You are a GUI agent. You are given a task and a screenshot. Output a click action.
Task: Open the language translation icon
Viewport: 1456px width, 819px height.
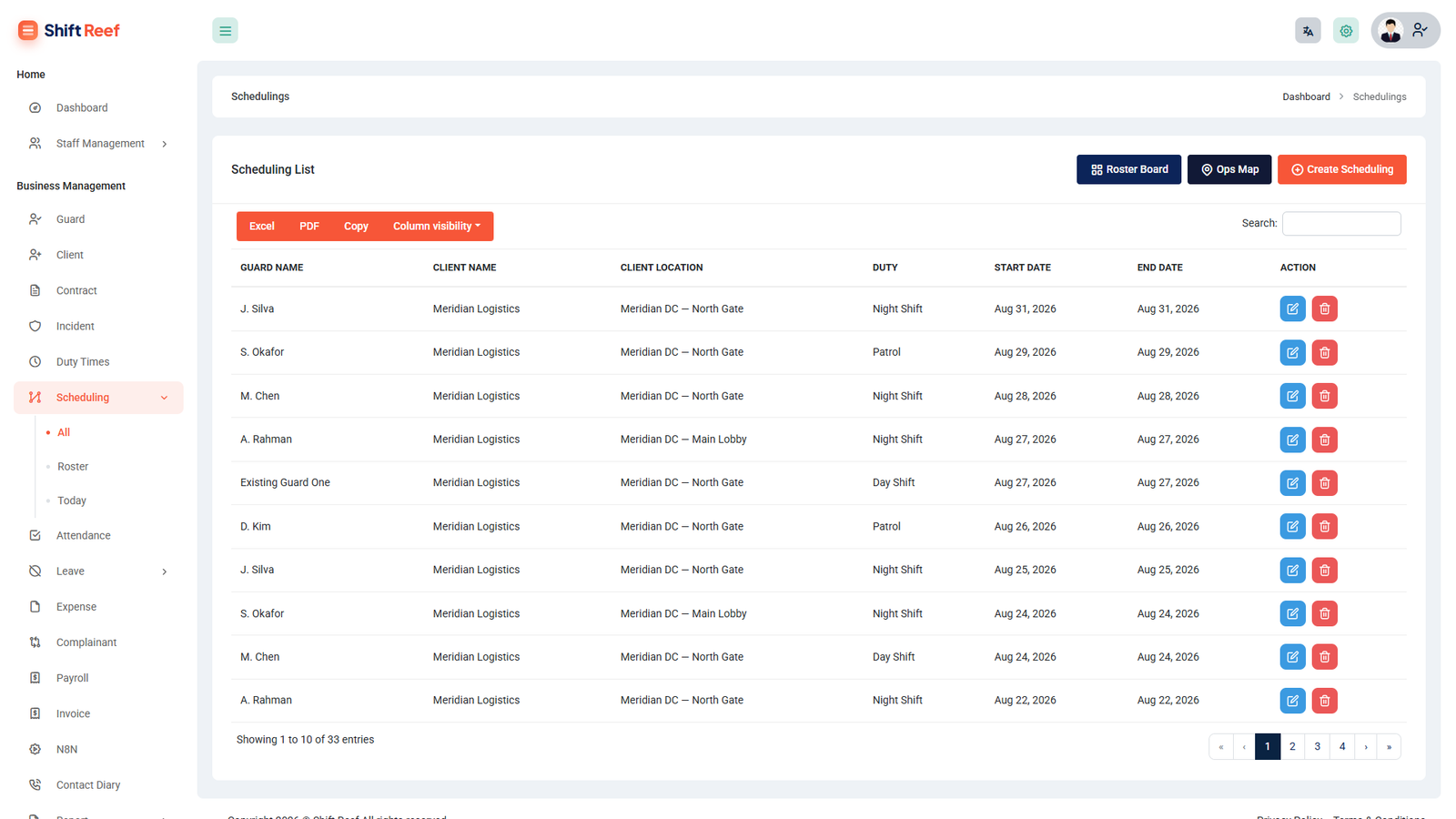click(x=1308, y=31)
